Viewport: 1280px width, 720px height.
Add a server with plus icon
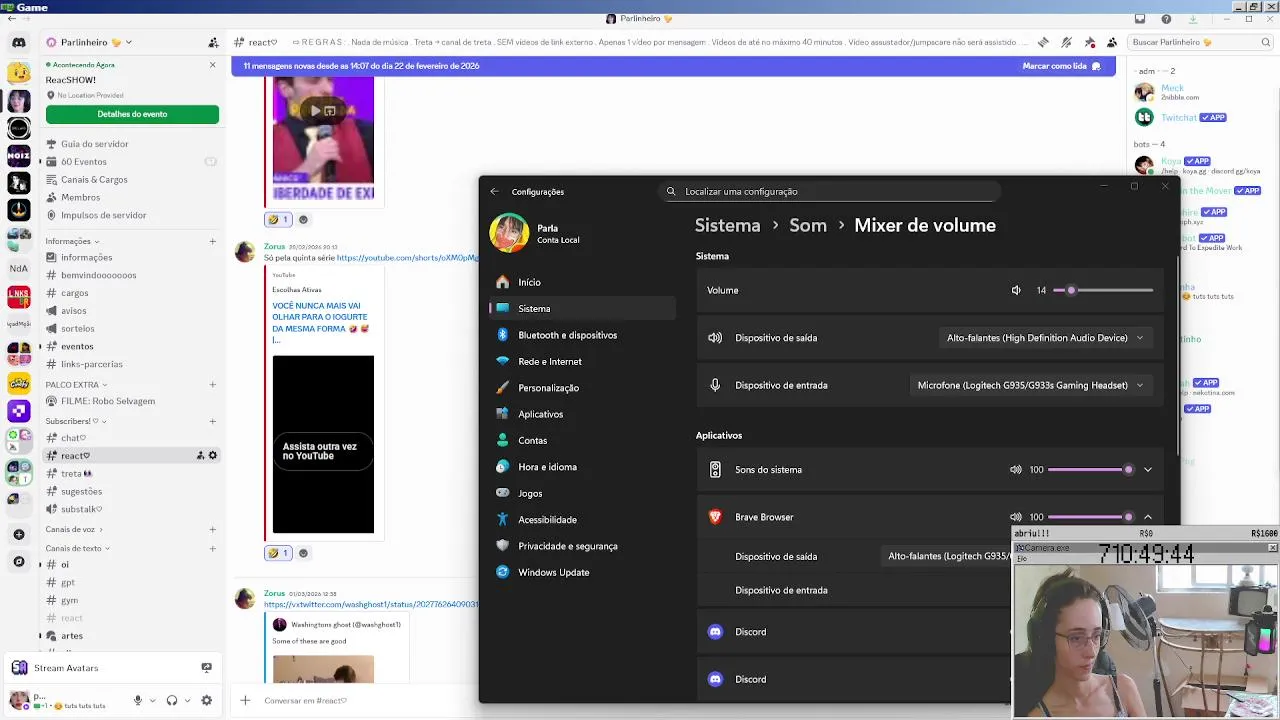click(x=18, y=535)
